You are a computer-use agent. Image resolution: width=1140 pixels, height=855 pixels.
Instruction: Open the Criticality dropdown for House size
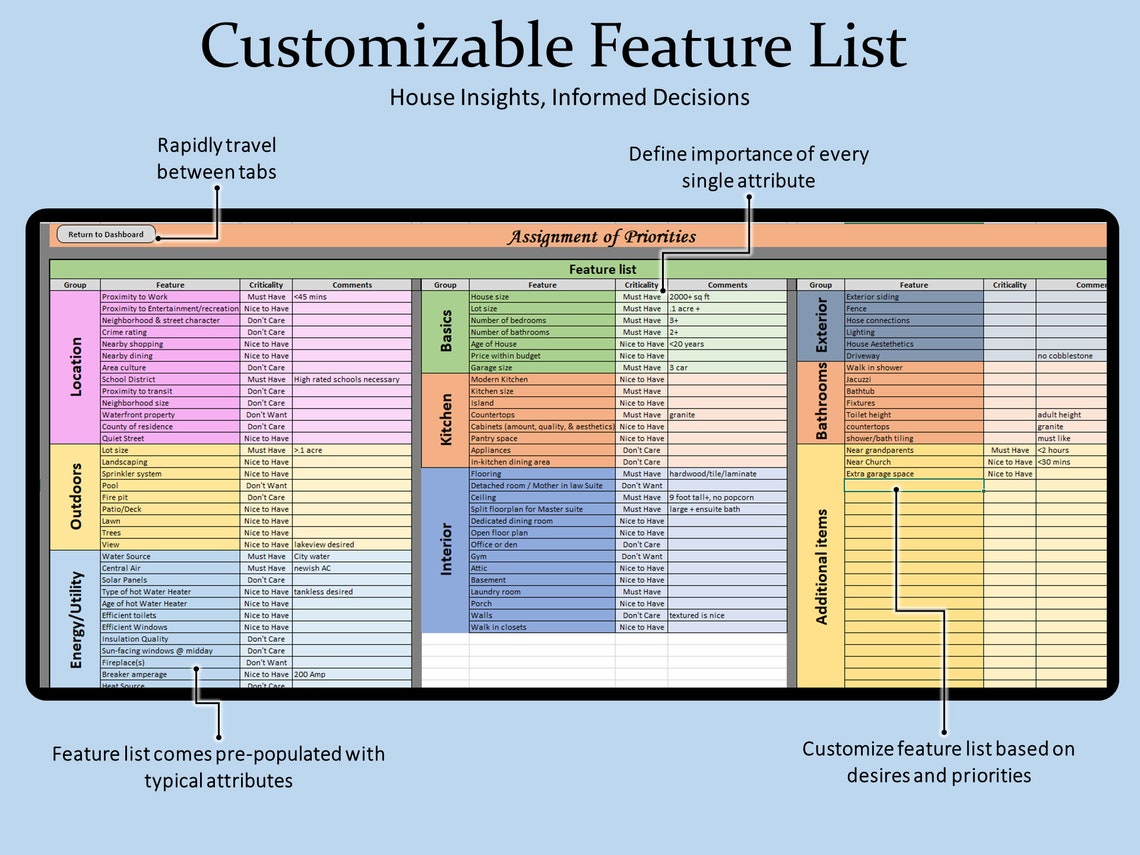pos(641,296)
